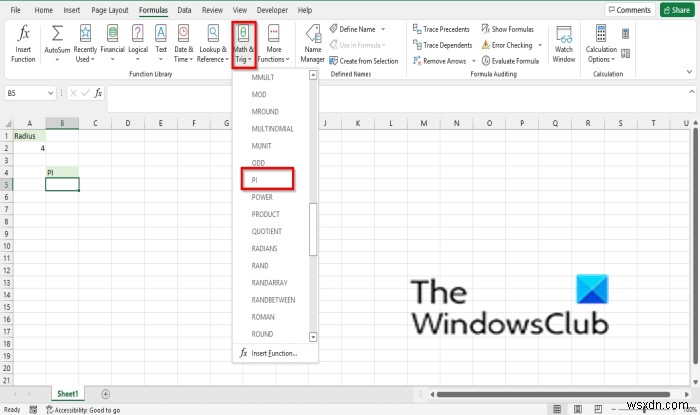Image resolution: width=700 pixels, height=415 pixels.
Task: Click the AutoSum sigma icon
Action: (x=57, y=33)
